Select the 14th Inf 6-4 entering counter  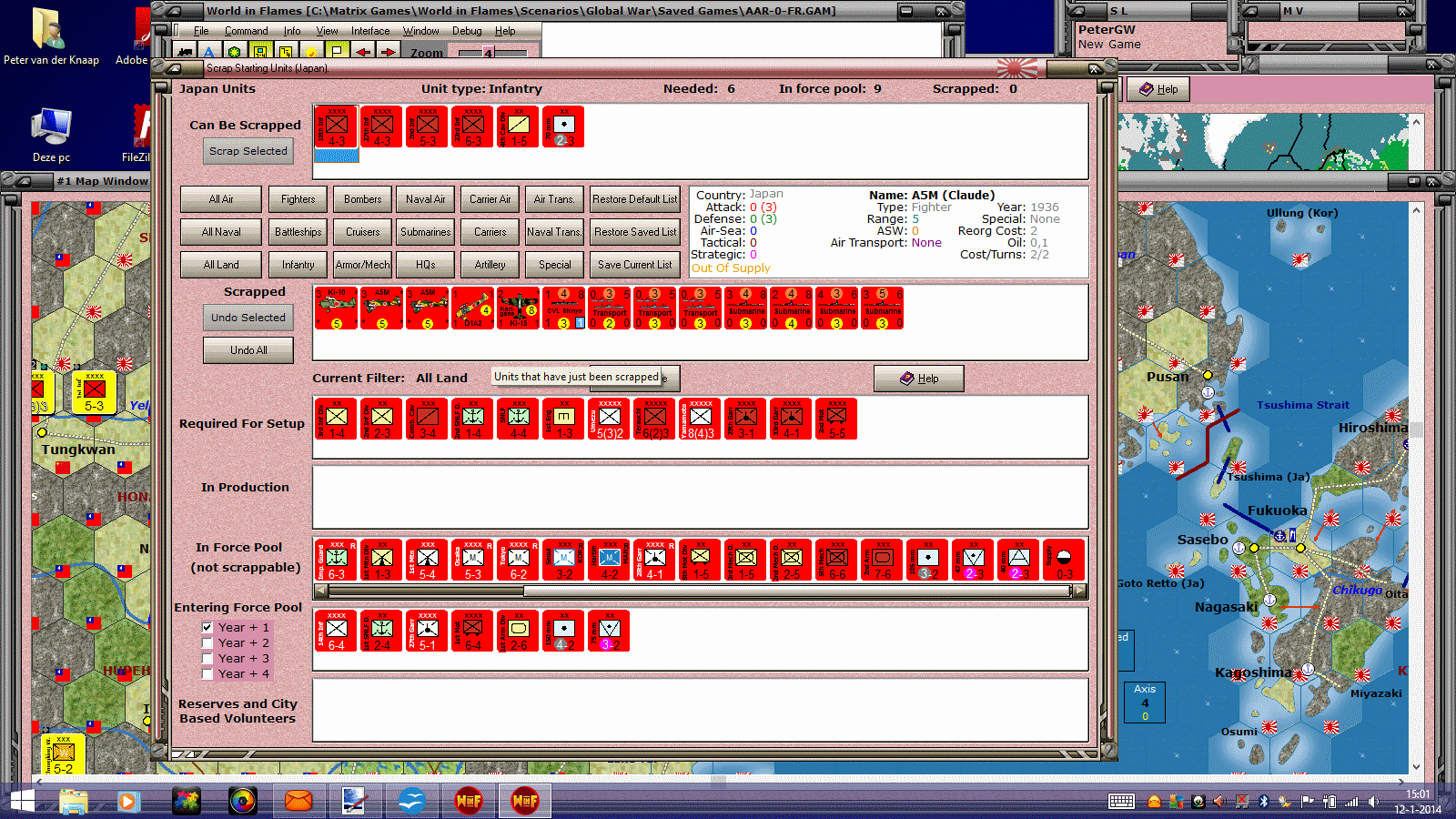click(336, 631)
